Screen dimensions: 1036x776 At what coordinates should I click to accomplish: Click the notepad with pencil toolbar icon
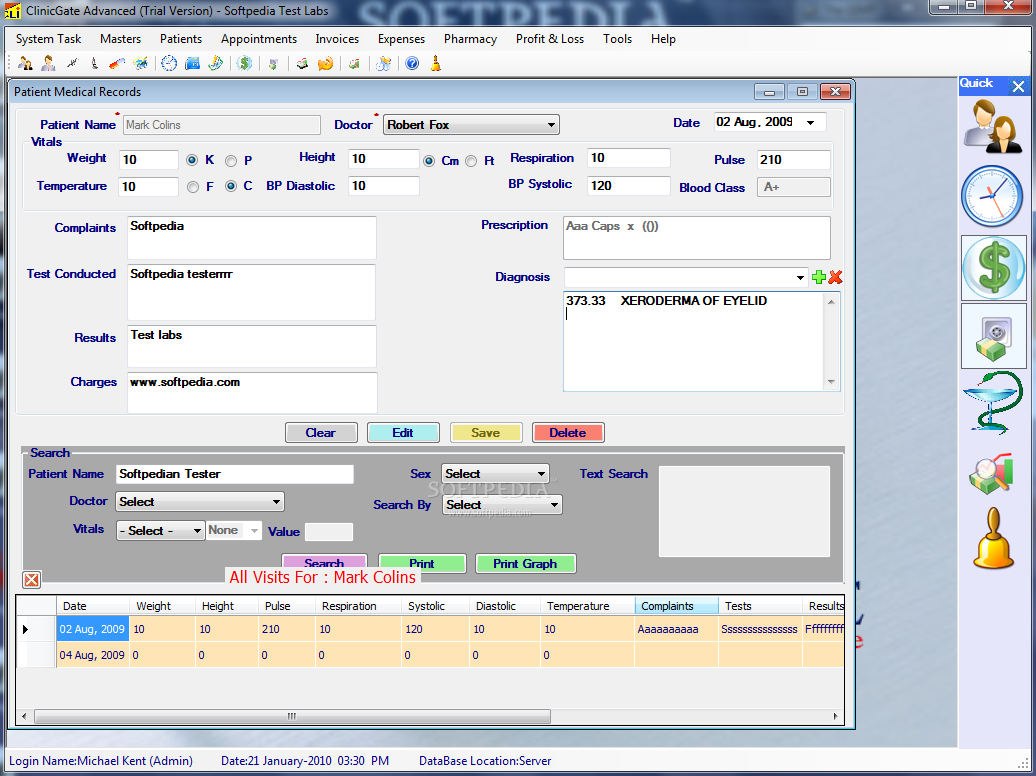pos(215,63)
